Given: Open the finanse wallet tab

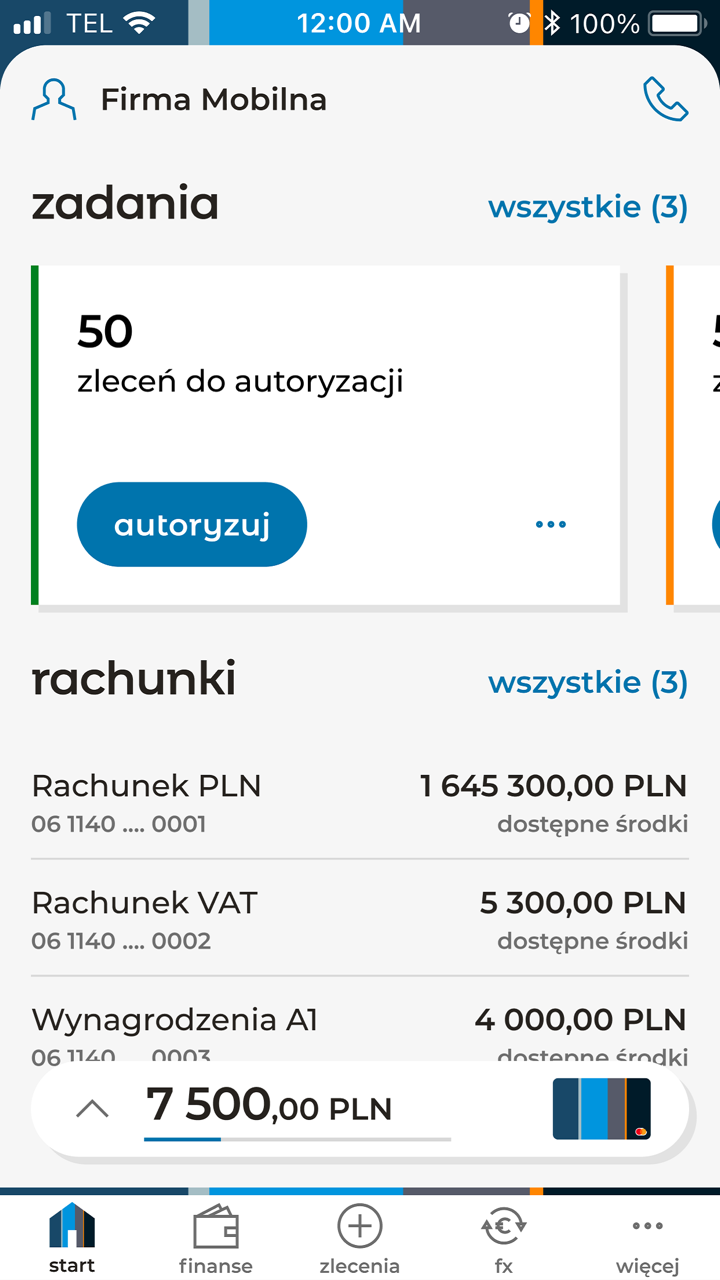Looking at the screenshot, I should coord(216,1238).
